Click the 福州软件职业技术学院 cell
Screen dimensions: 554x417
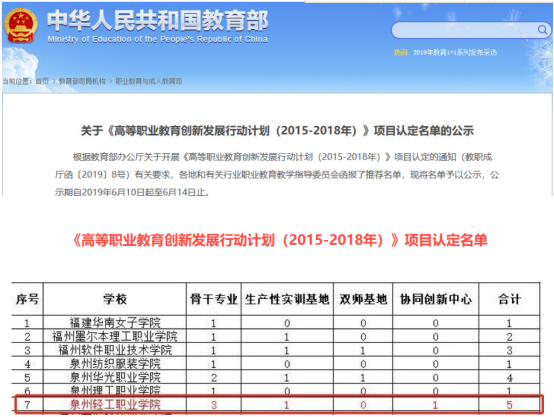click(115, 350)
